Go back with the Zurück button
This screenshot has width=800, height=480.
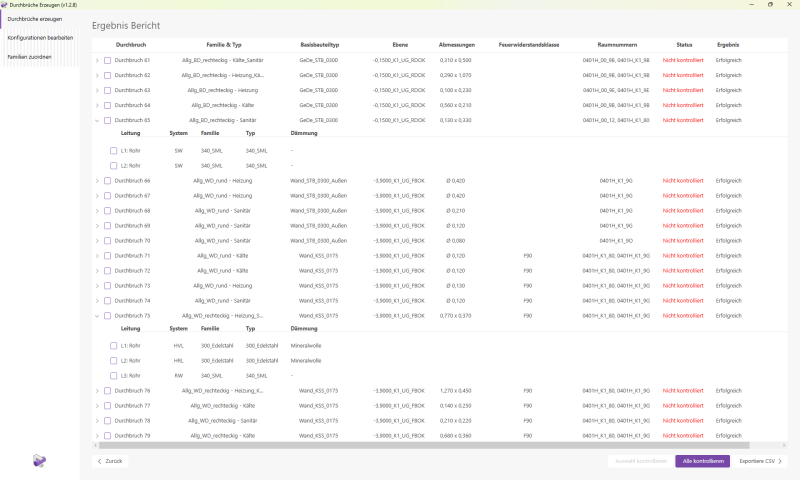tap(110, 461)
